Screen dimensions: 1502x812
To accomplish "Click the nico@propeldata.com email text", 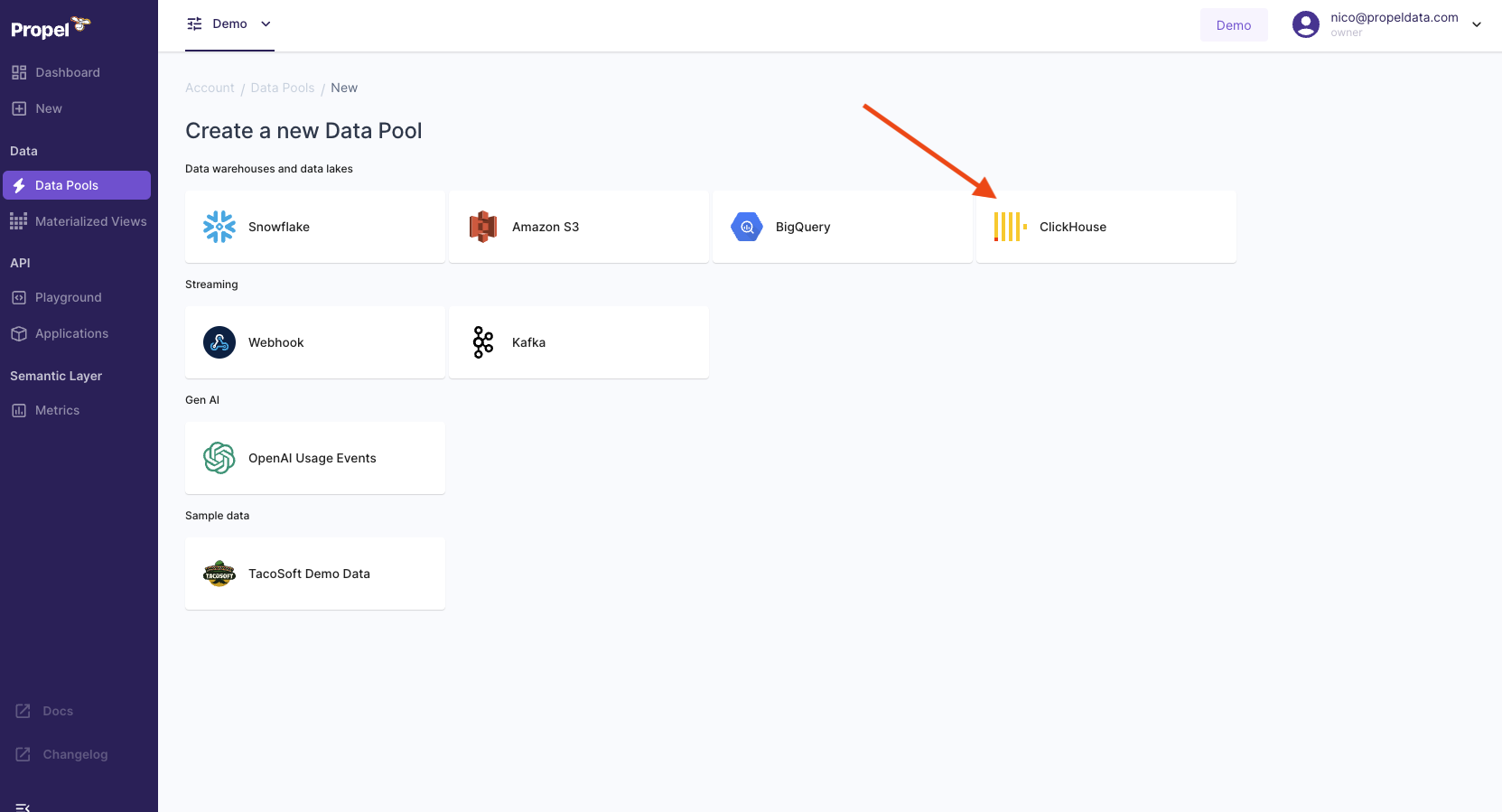I will [1395, 17].
